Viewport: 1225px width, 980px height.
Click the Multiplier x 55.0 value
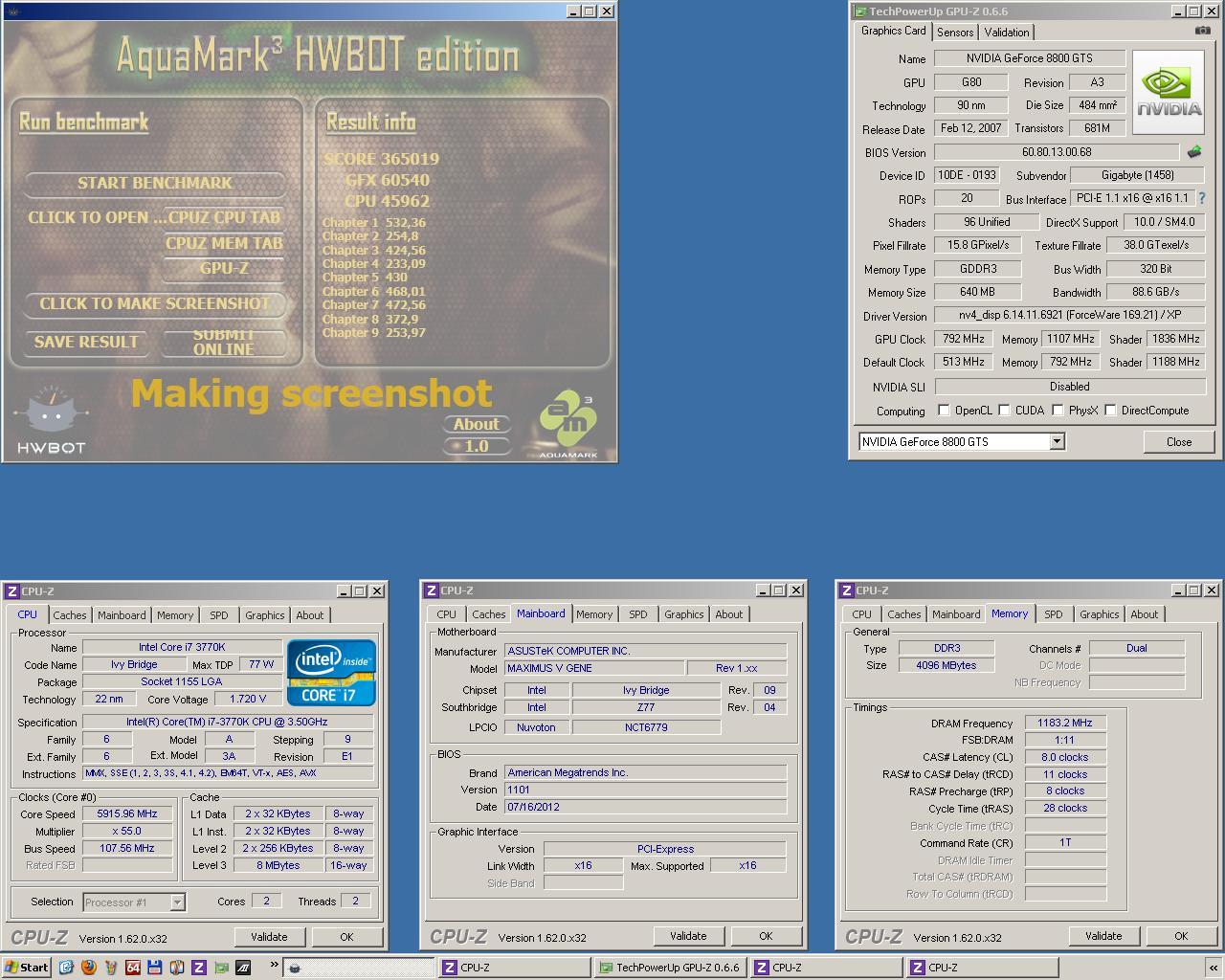[x=127, y=831]
